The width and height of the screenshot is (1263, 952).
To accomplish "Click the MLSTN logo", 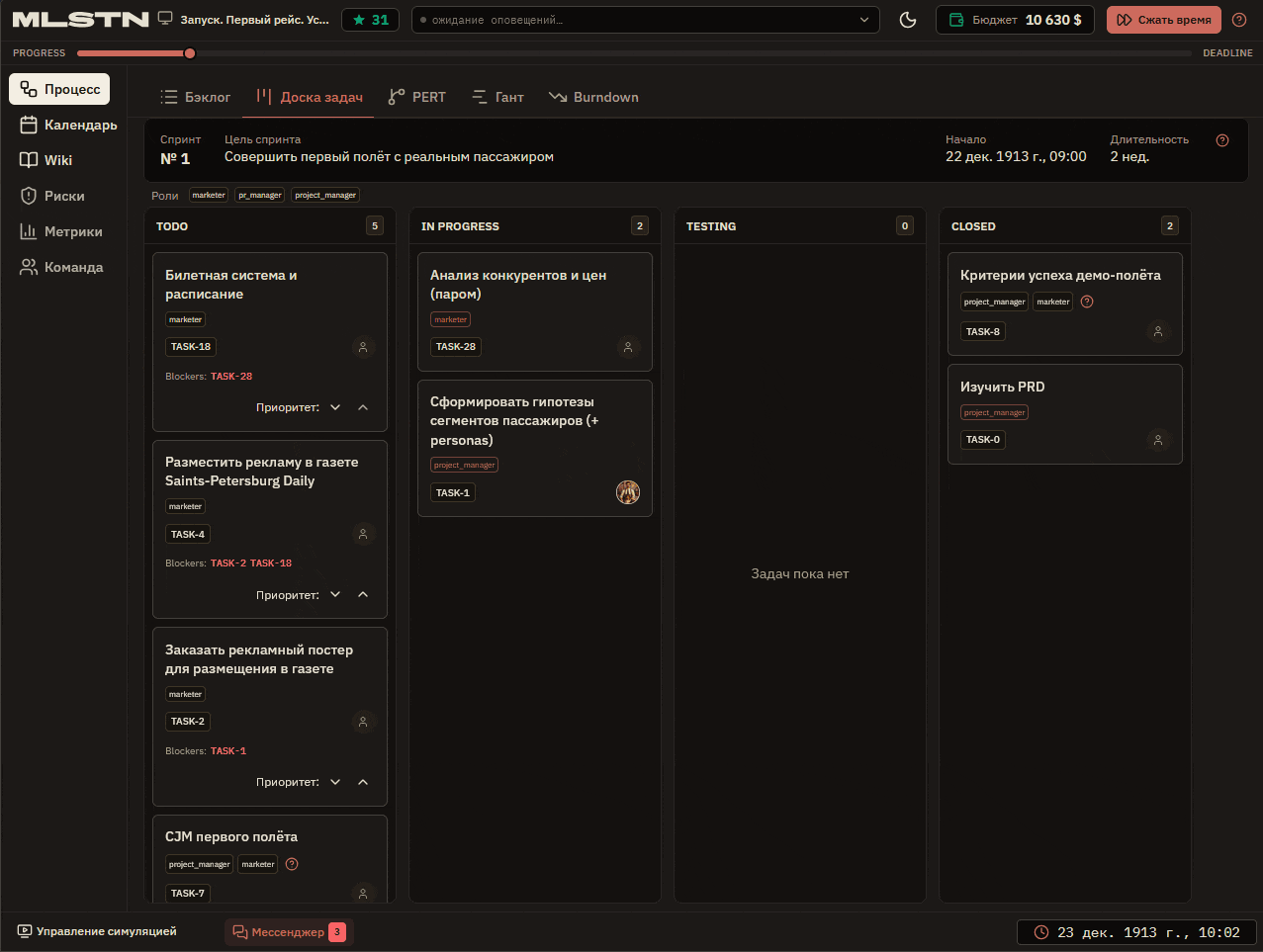I will click(80, 20).
